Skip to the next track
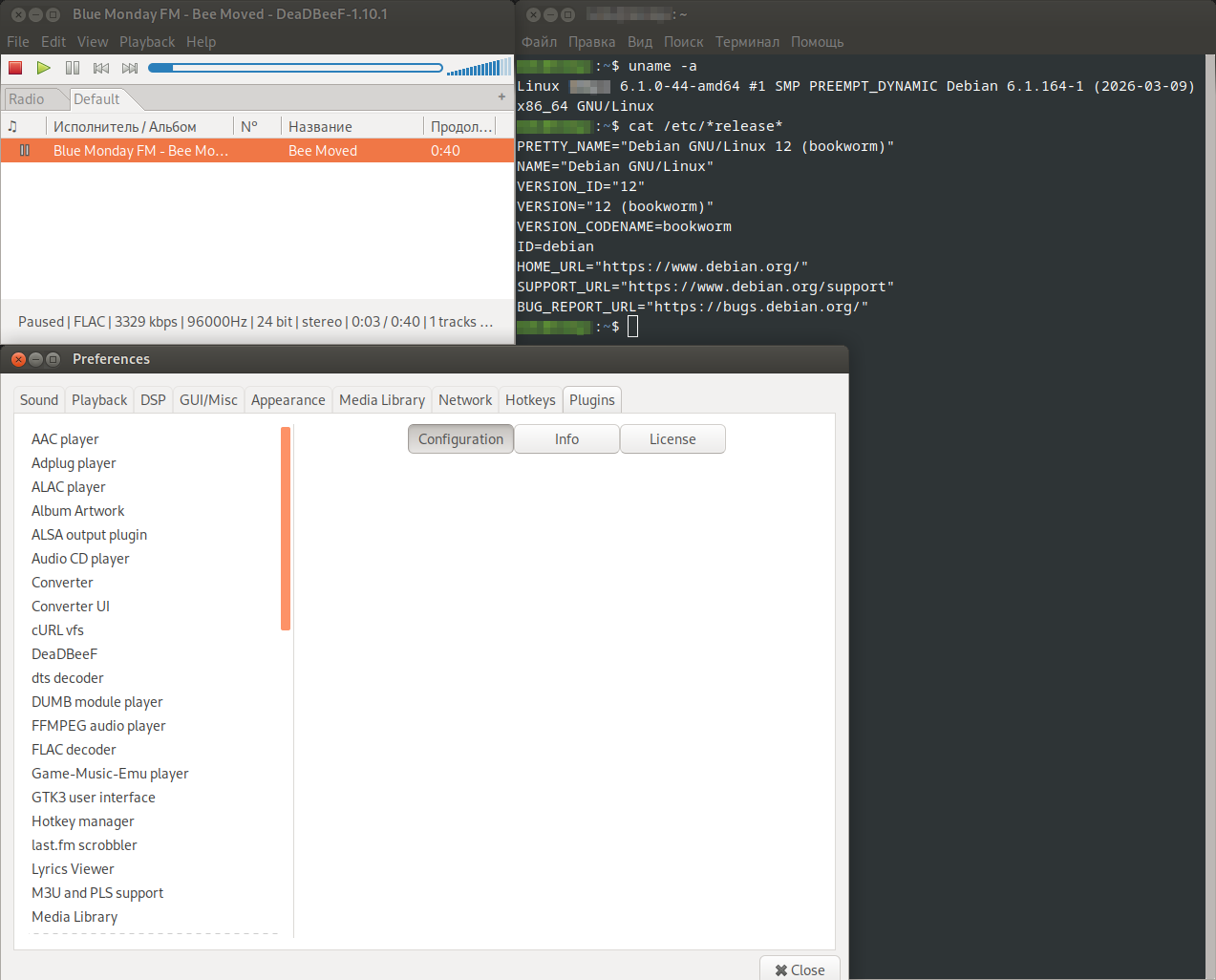 [x=130, y=68]
